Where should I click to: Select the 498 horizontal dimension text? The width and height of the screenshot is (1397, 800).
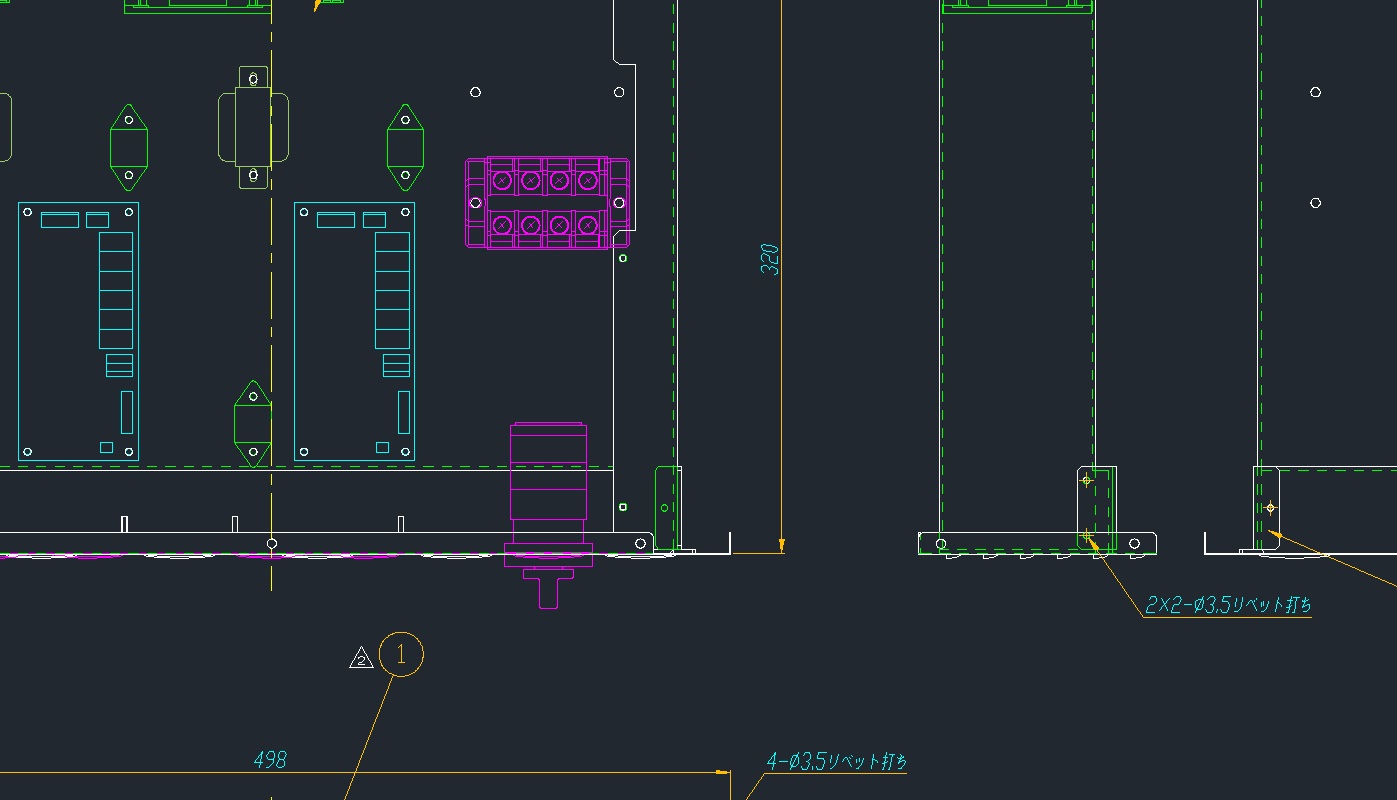point(270,760)
